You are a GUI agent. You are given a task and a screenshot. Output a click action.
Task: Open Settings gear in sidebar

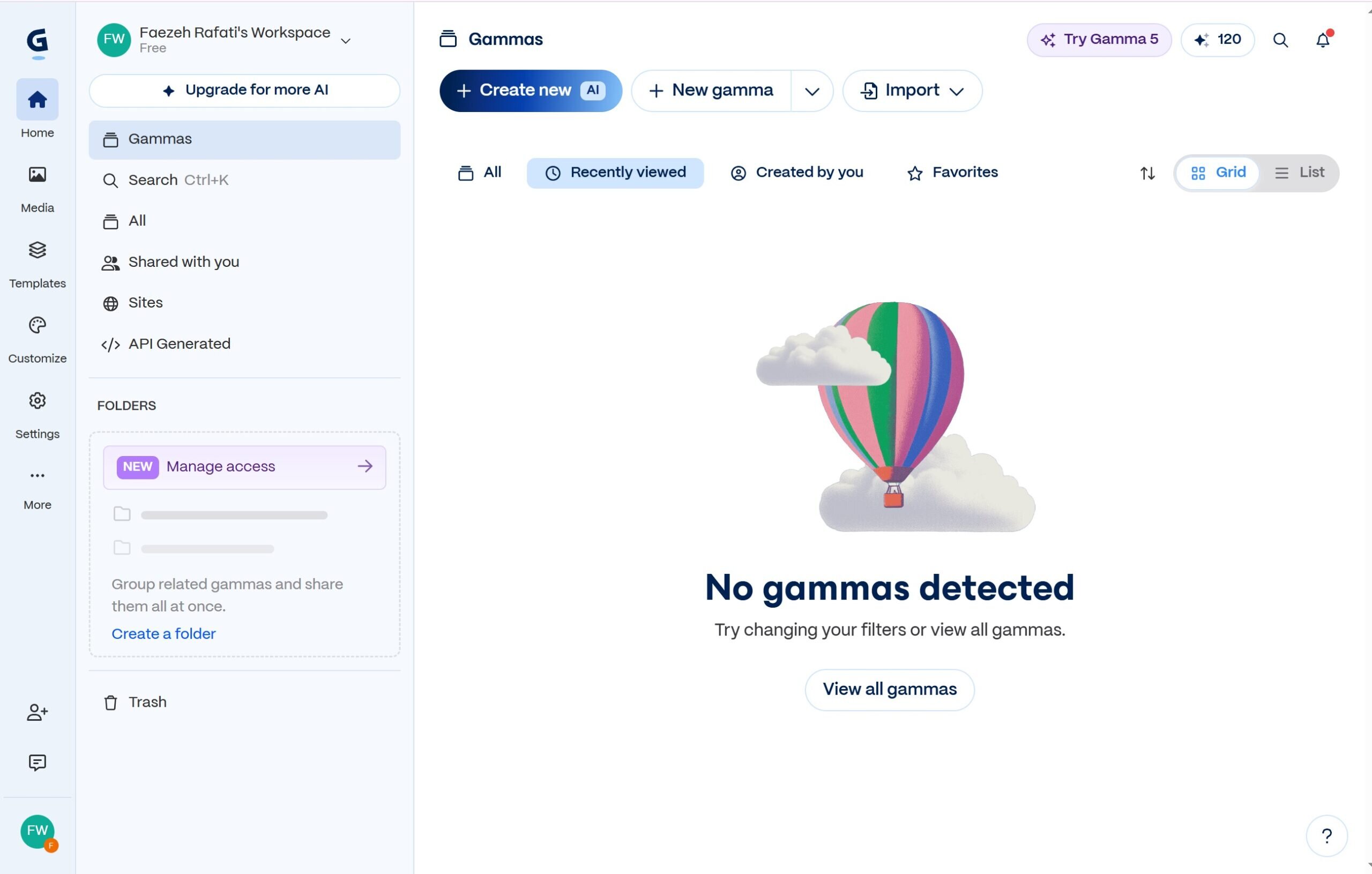tap(37, 400)
